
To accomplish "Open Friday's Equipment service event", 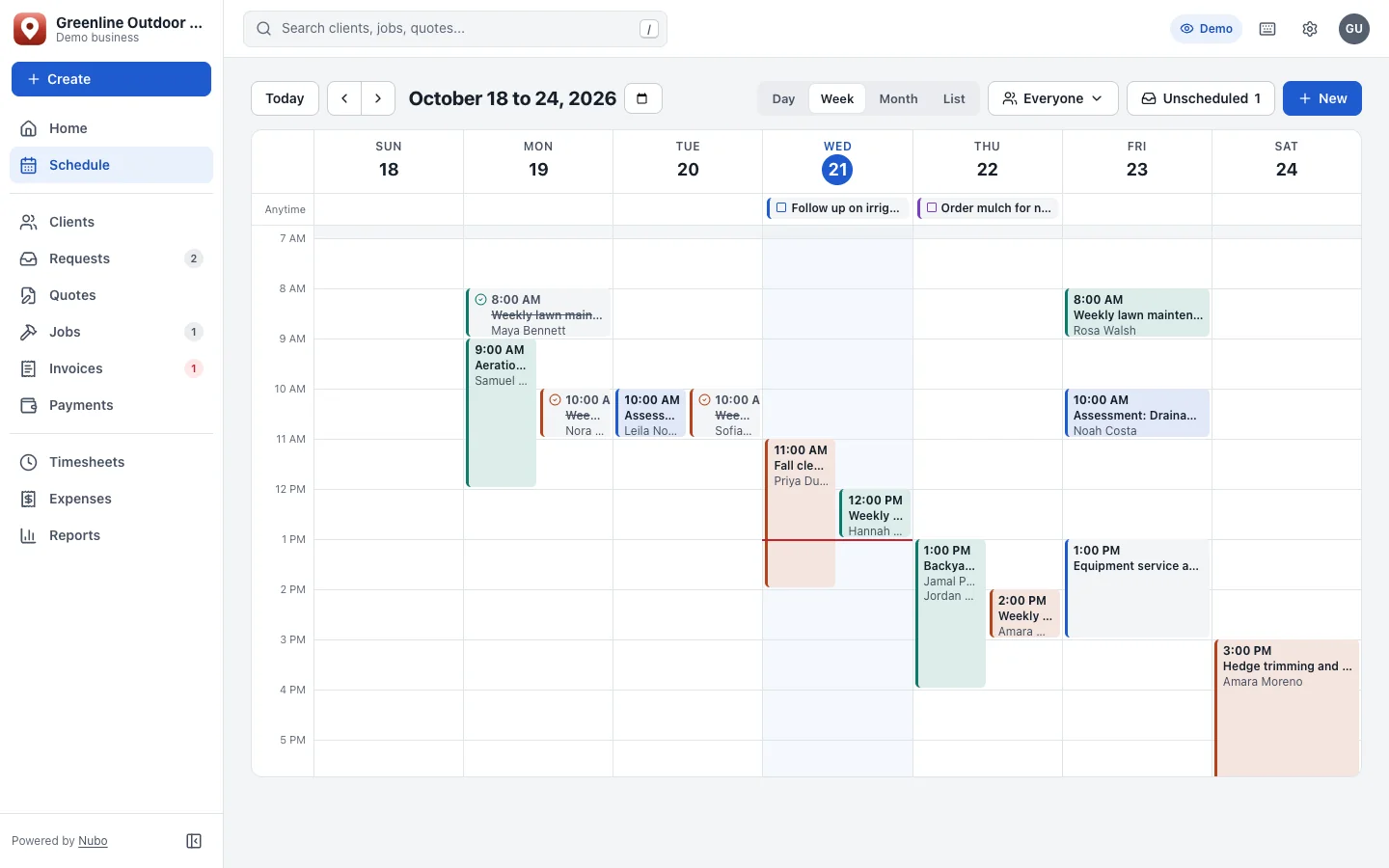I will [1136, 588].
